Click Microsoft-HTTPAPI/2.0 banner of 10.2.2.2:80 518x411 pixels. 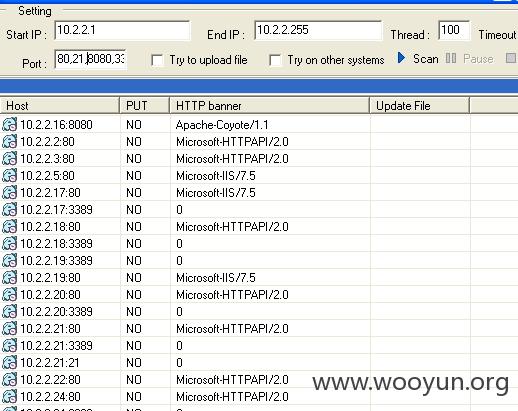232,142
